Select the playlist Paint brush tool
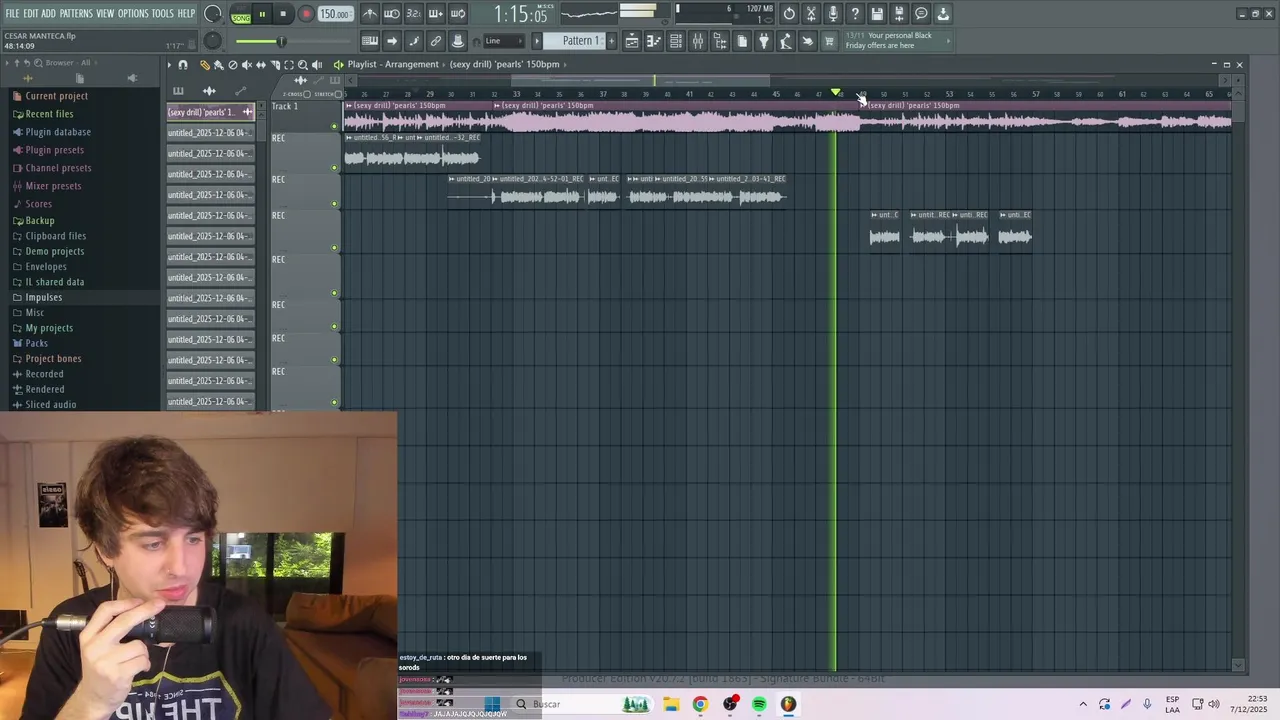The height and width of the screenshot is (720, 1280). click(219, 65)
